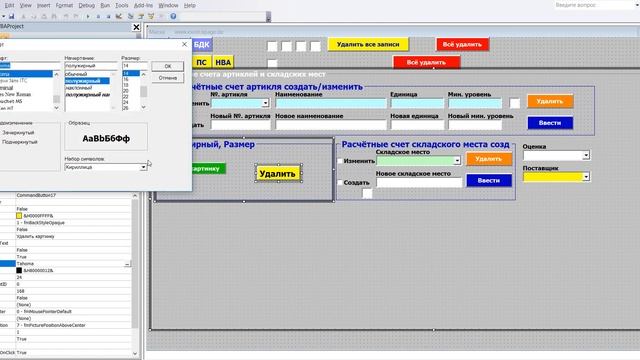Select the green картинку button
The width and height of the screenshot is (640, 360).
tap(208, 168)
